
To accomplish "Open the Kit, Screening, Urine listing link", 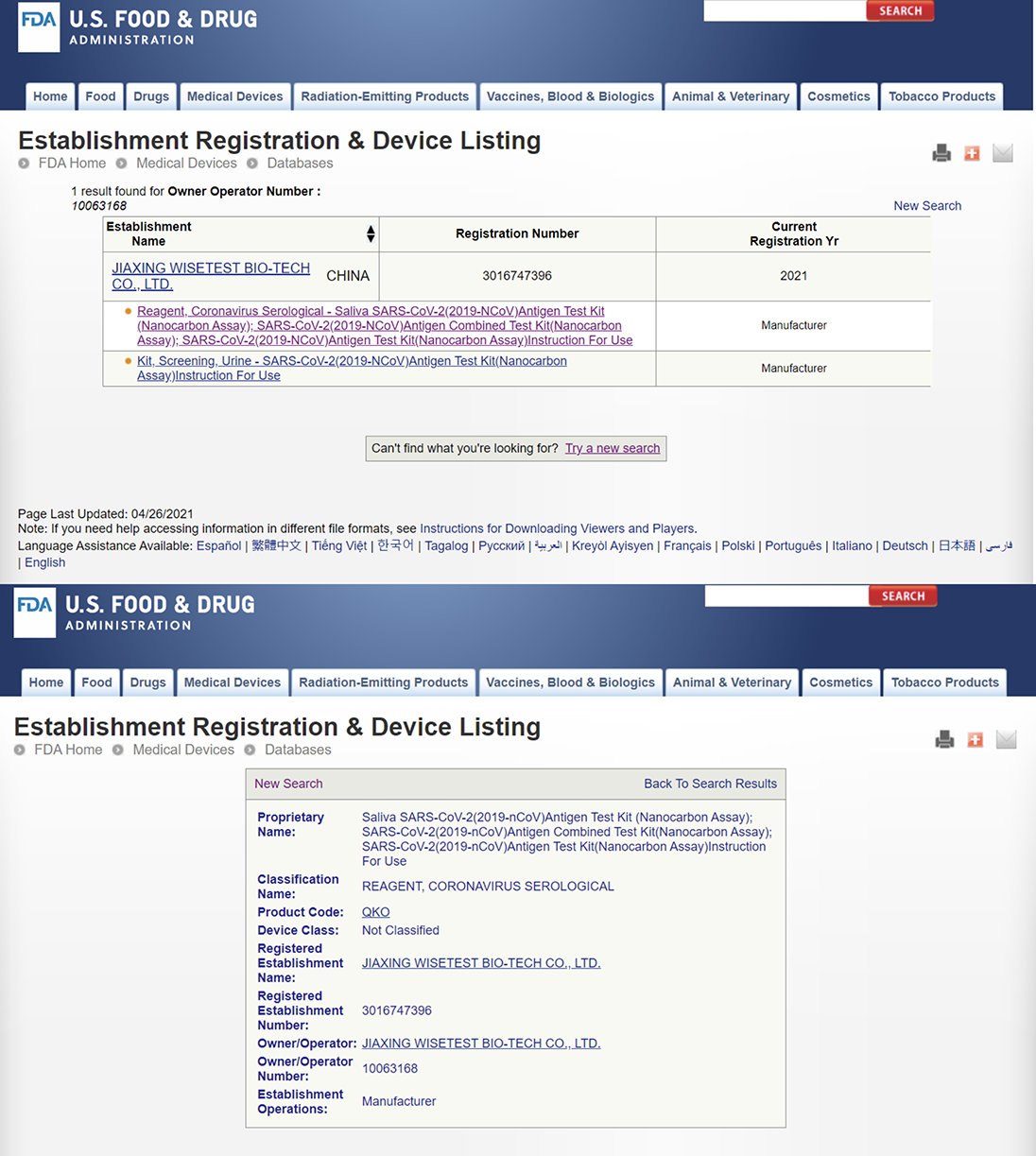I will (x=352, y=369).
